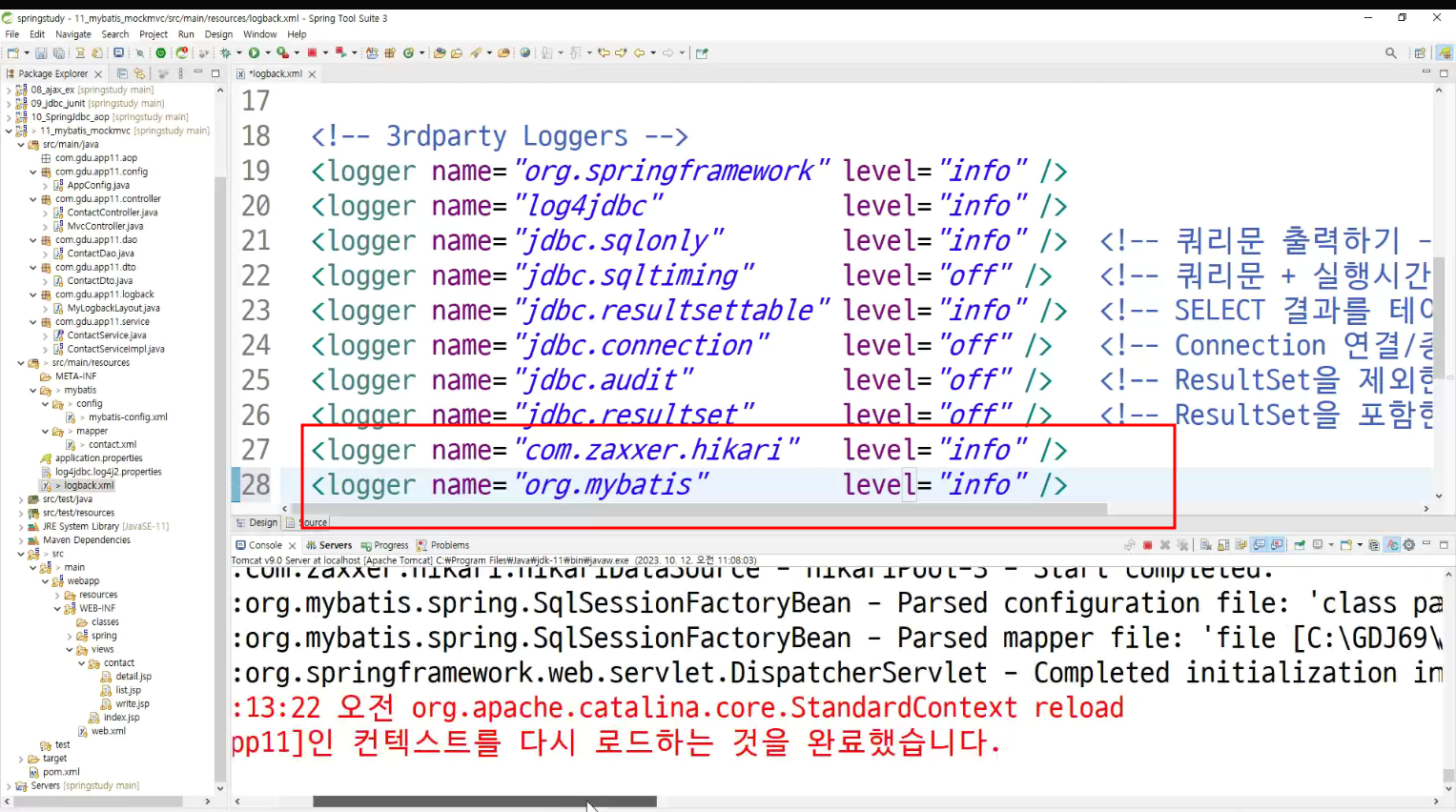Toggle show console on standard error
Viewport: 1456px width, 812px height.
pyautogui.click(x=1278, y=545)
